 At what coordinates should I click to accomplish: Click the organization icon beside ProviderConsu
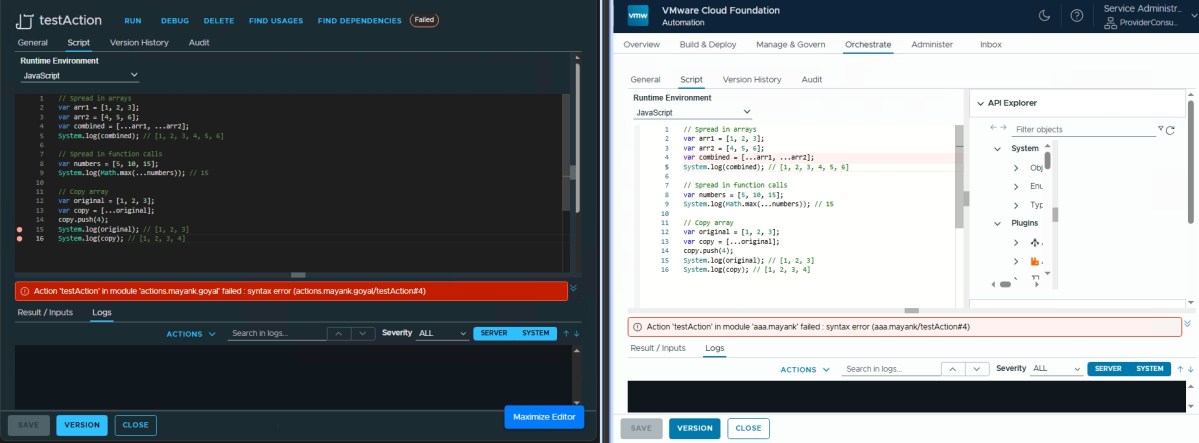(1111, 24)
